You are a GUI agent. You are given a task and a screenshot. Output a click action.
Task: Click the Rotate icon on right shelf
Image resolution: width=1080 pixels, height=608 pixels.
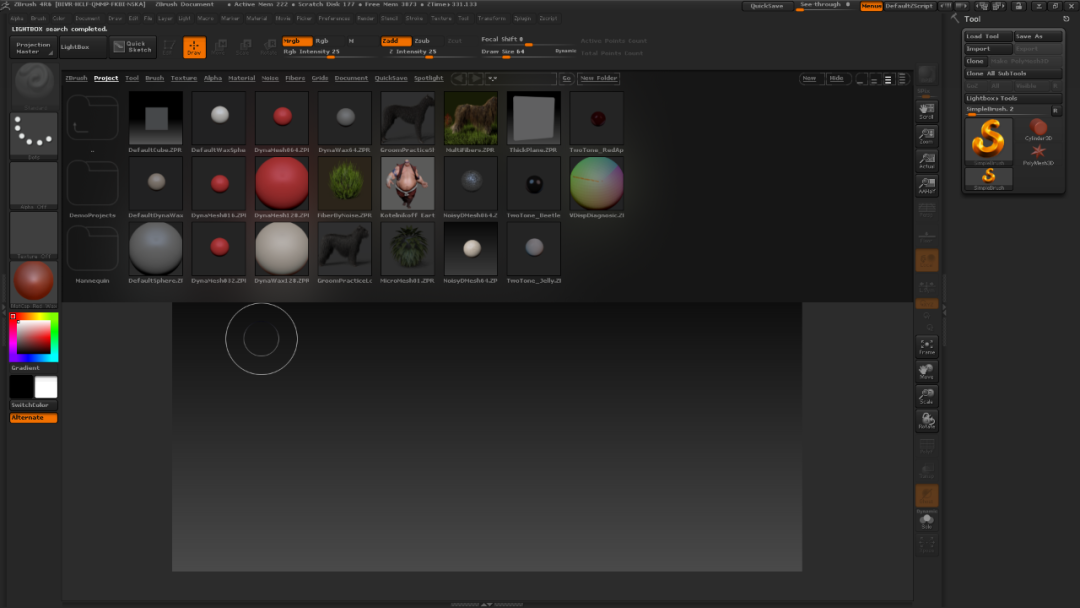point(926,421)
